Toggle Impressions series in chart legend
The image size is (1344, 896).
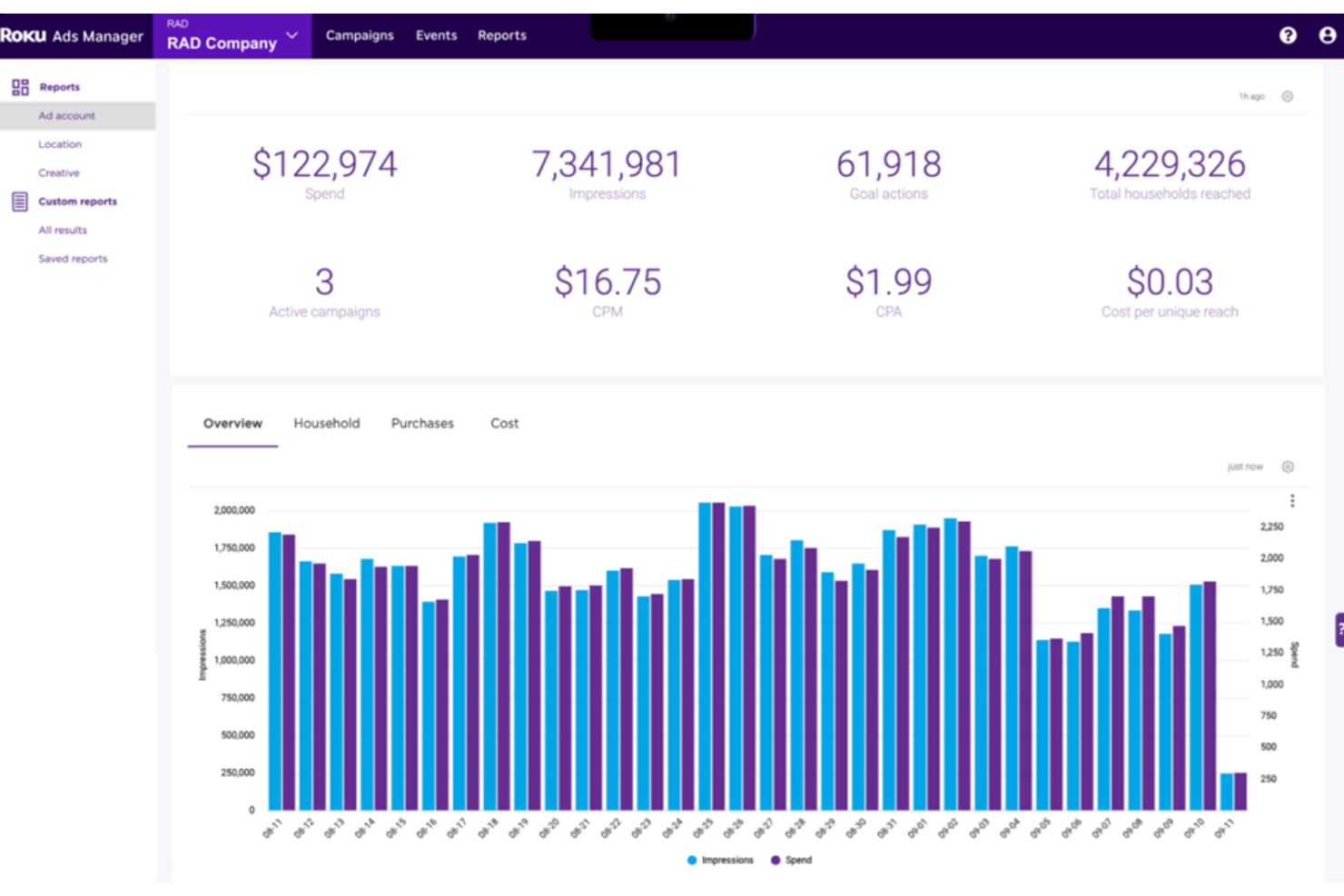coord(721,860)
